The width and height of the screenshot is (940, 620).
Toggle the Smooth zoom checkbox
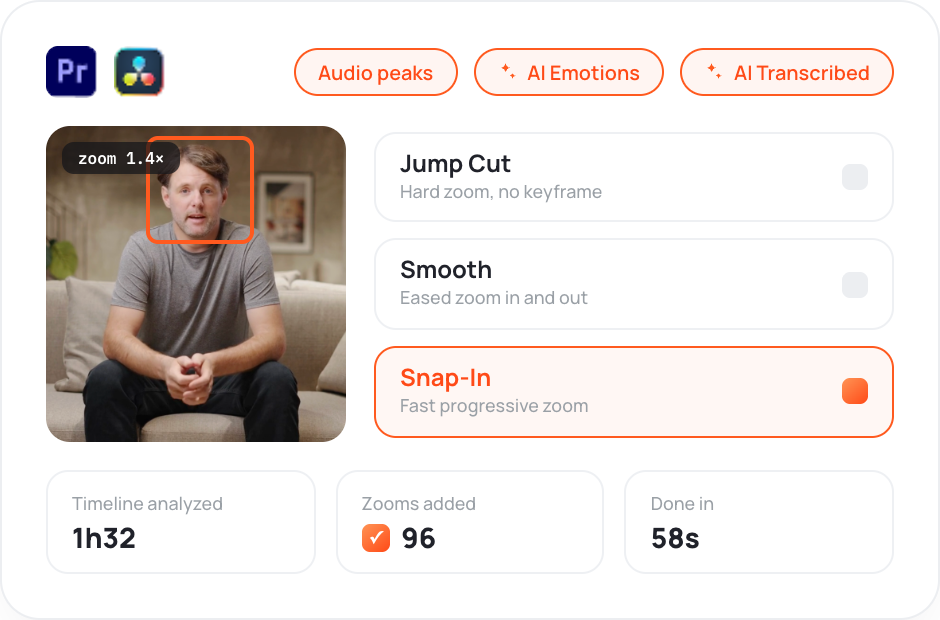855,284
